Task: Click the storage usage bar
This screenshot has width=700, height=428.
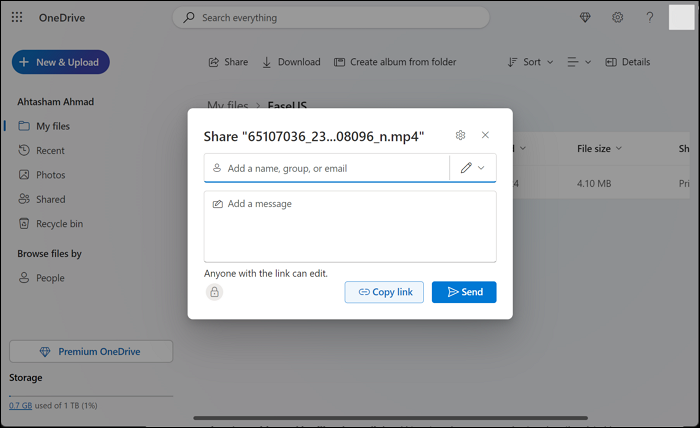Action: 91,396
